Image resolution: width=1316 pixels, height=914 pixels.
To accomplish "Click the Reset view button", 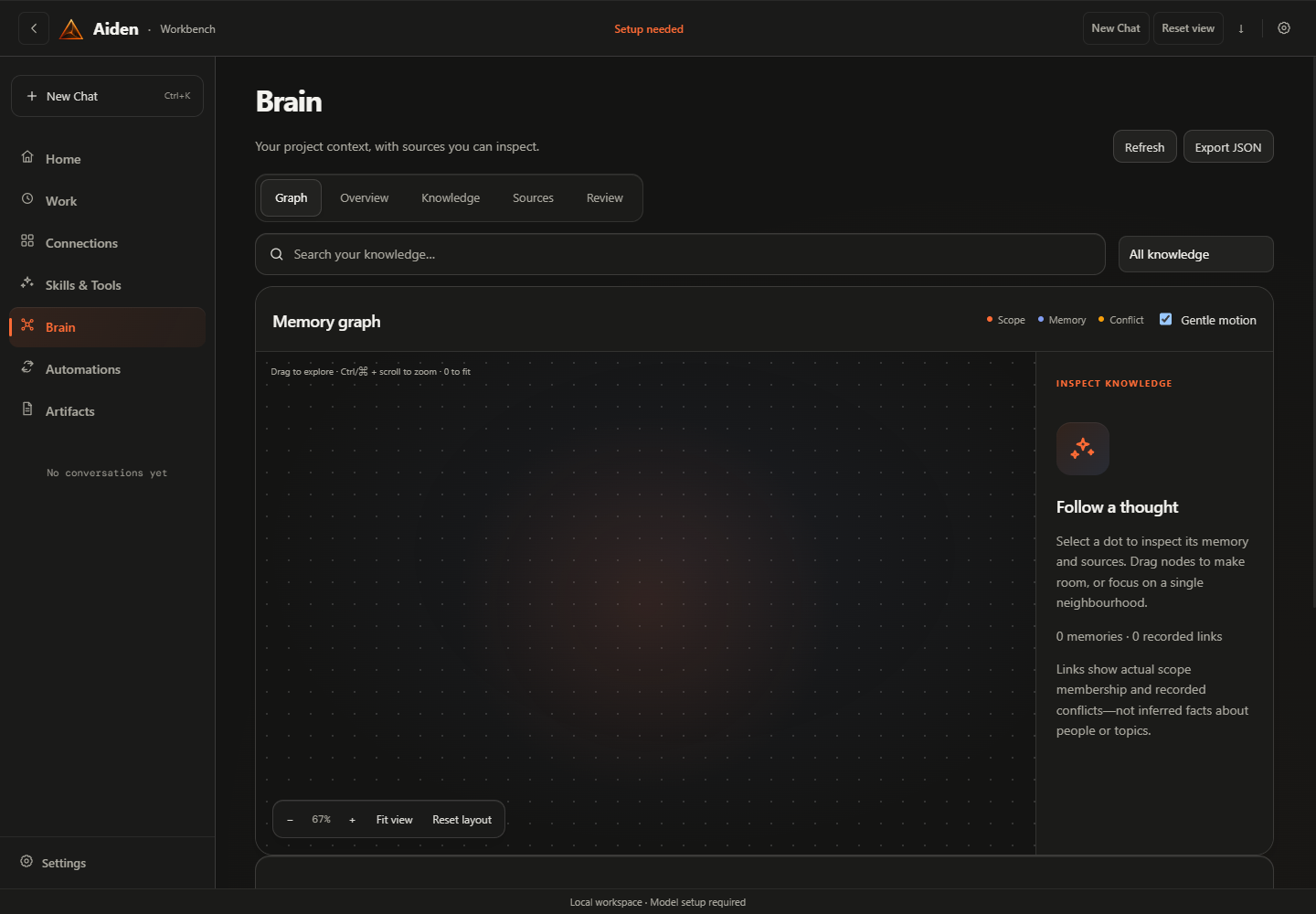I will pyautogui.click(x=1188, y=28).
